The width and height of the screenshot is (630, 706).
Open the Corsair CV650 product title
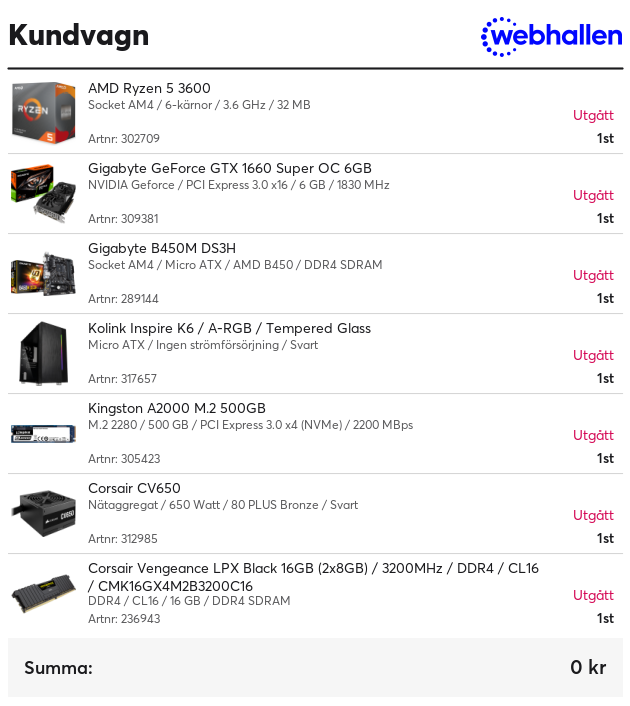coord(134,489)
